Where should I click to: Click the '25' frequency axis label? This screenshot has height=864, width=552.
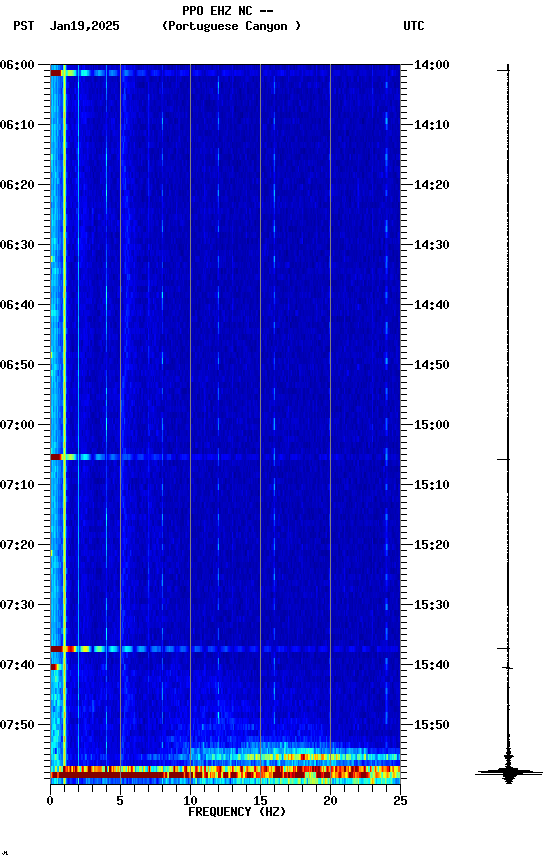(x=400, y=801)
